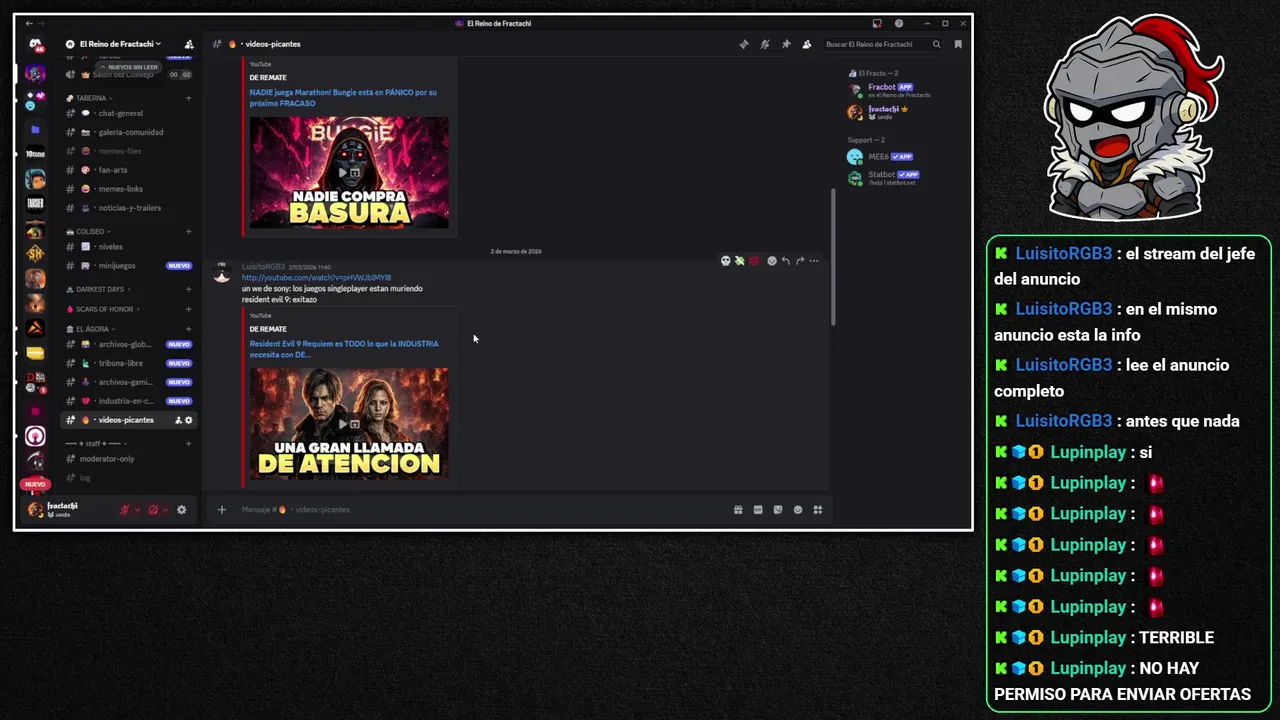
Task: Play NADIE COMPRA BASURA video thumbnail
Action: point(349,172)
